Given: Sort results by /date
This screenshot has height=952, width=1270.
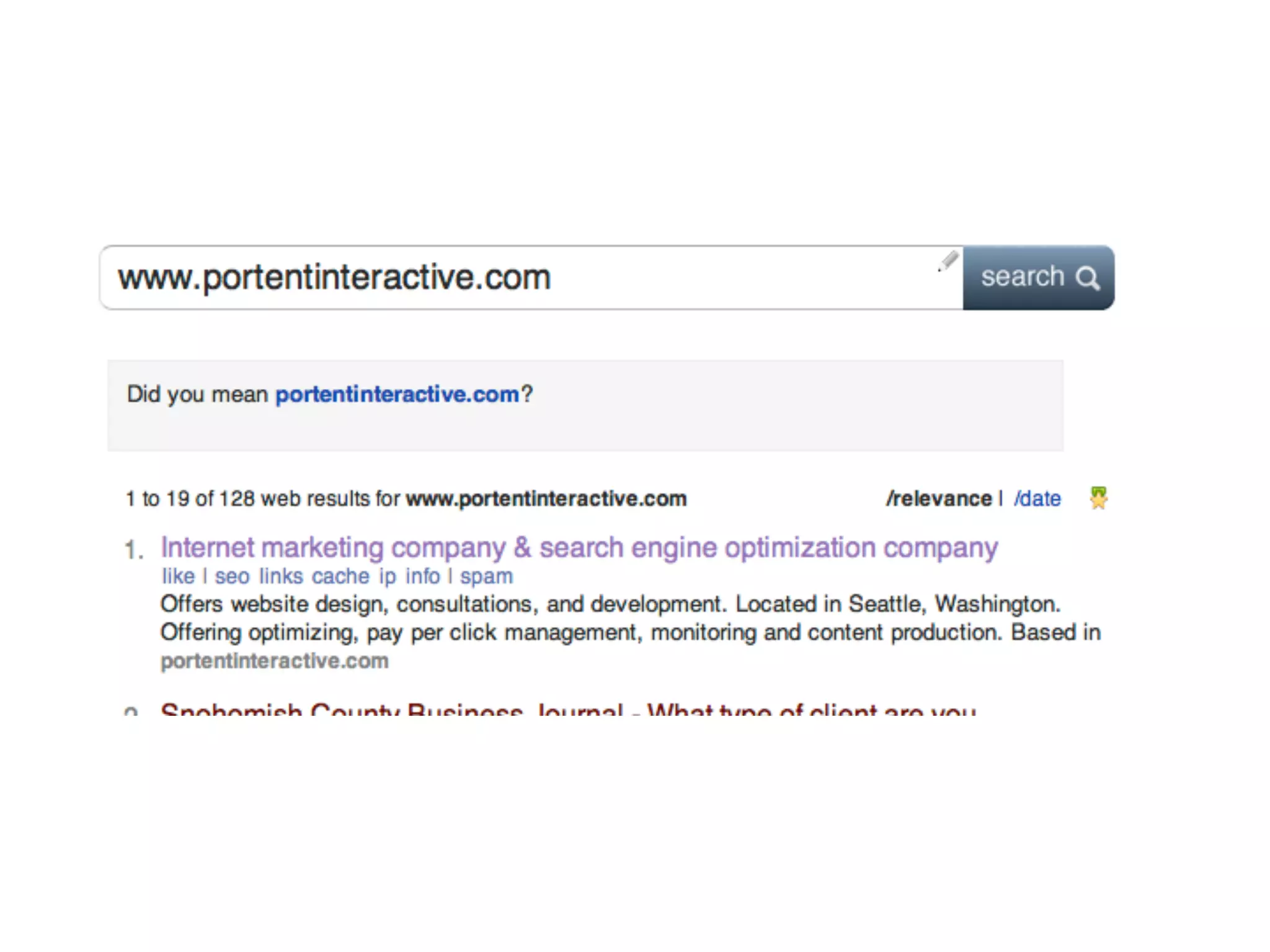Looking at the screenshot, I should [x=1037, y=498].
